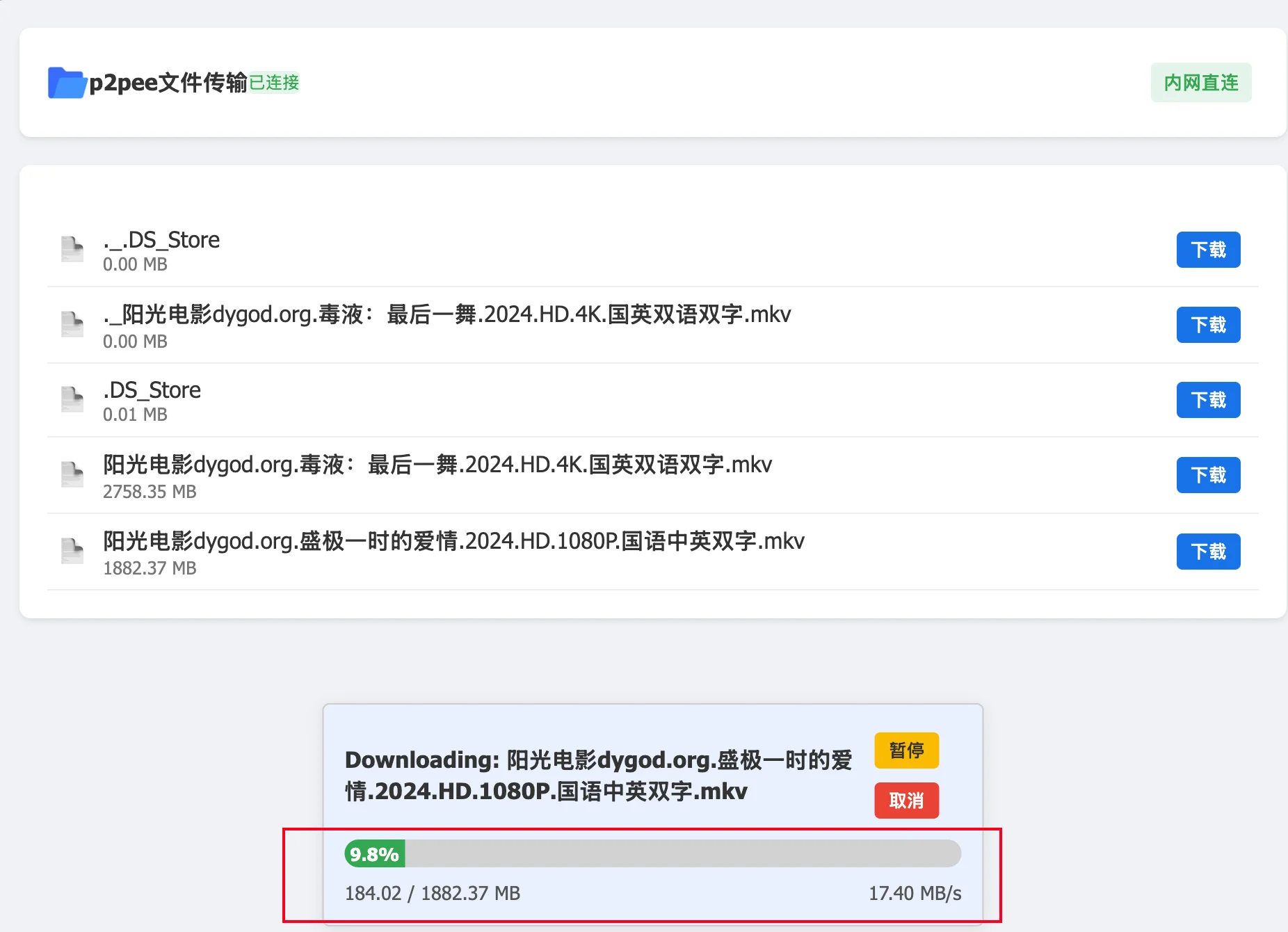This screenshot has width=1288, height=932.
Task: Select the ._.DS_Store file name
Action: click(x=161, y=240)
